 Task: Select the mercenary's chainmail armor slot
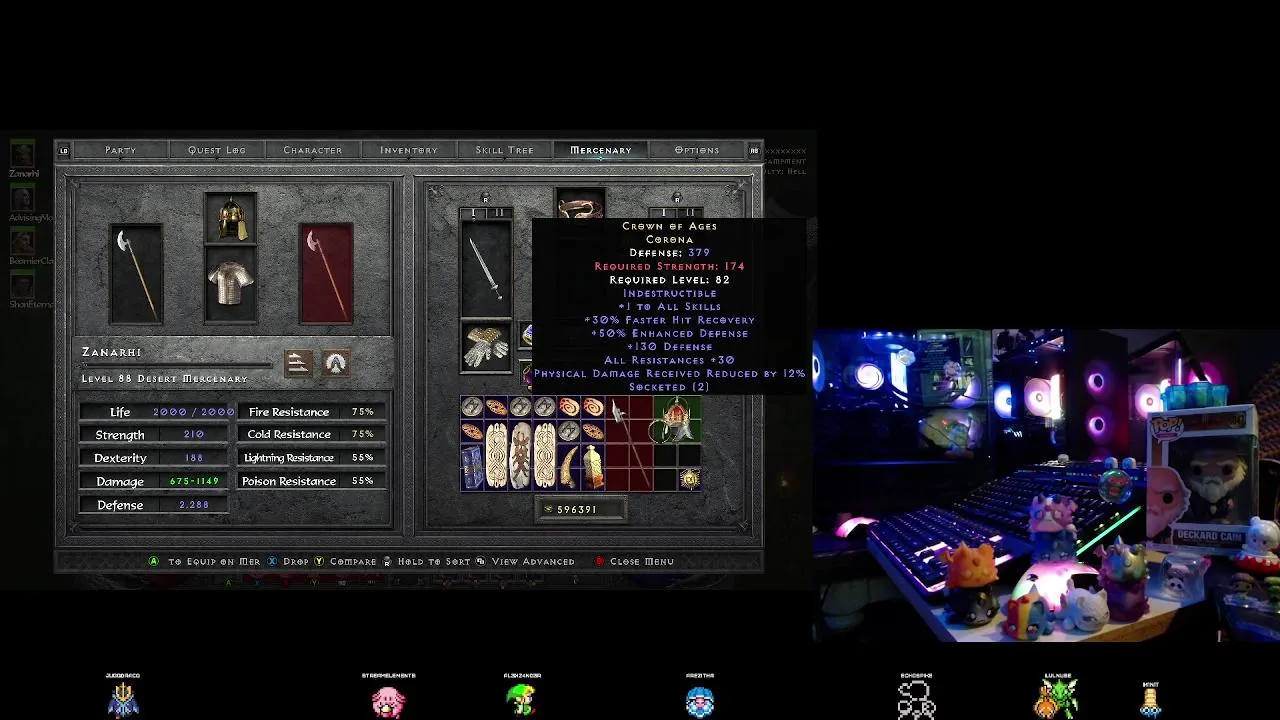pos(231,284)
